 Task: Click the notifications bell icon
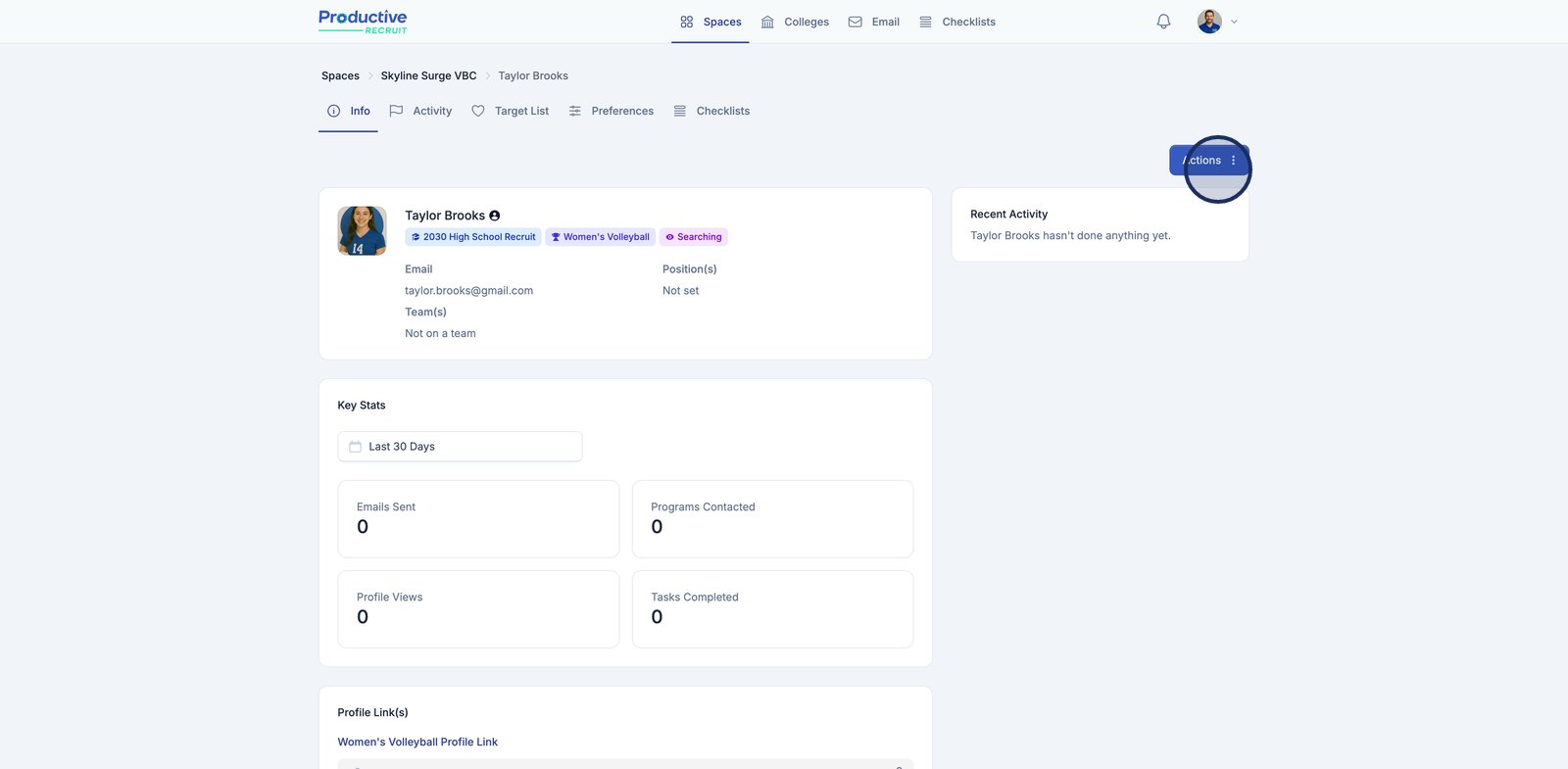[x=1163, y=22]
